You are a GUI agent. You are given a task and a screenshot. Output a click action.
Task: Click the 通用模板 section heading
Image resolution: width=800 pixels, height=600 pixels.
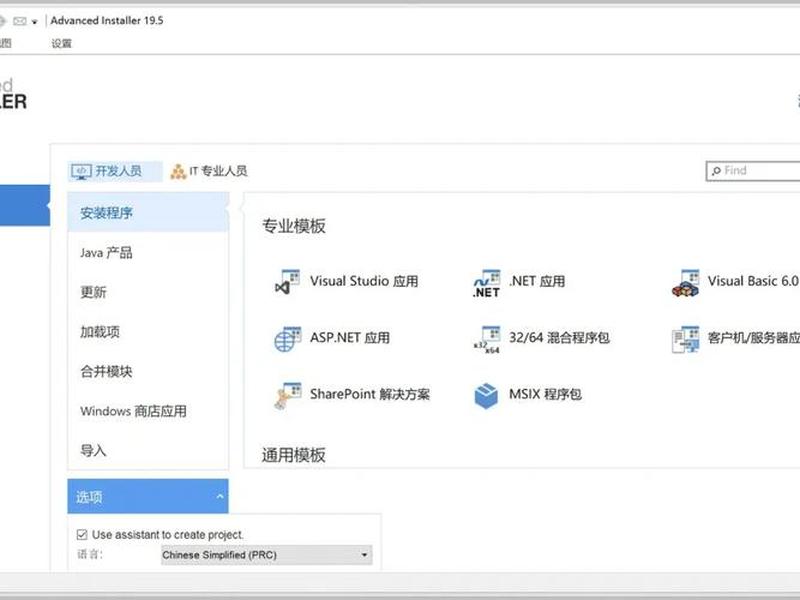pos(294,455)
